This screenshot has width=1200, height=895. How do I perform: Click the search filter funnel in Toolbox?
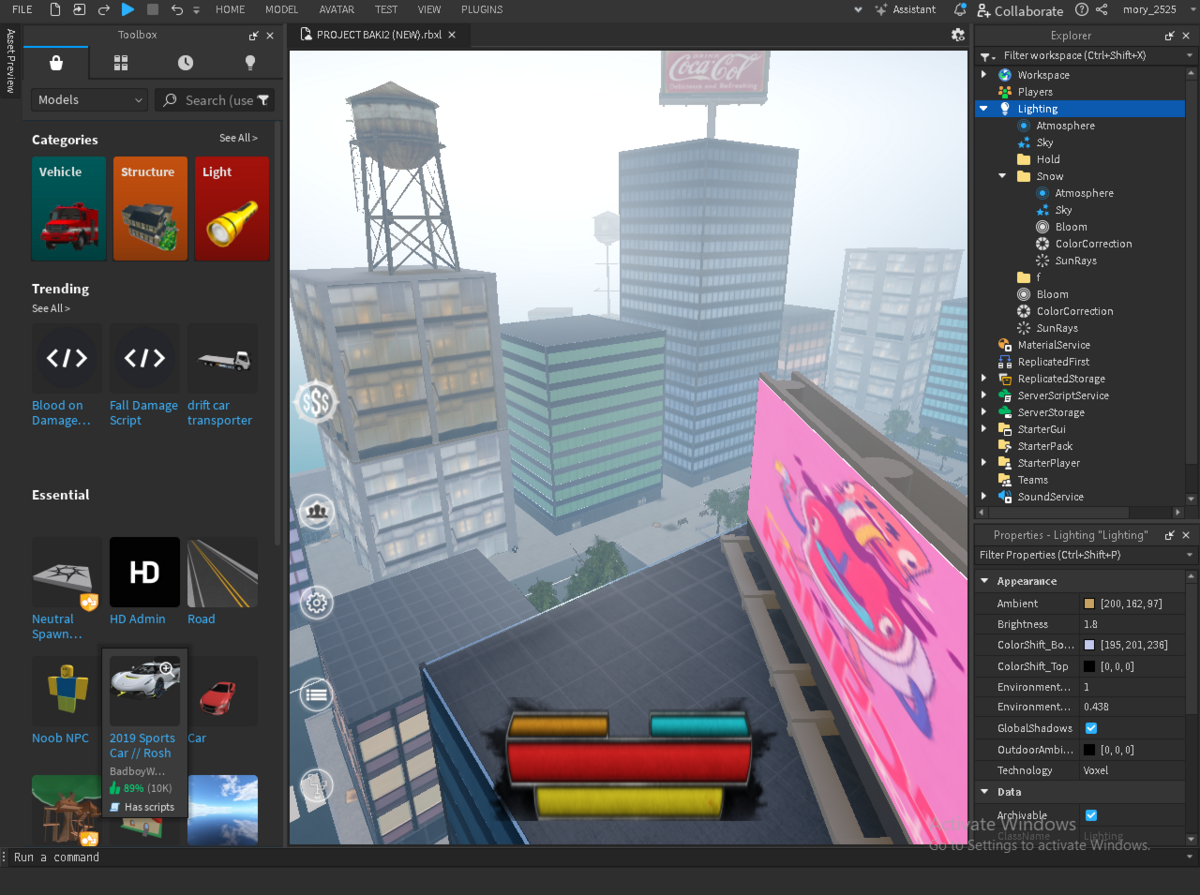263,100
